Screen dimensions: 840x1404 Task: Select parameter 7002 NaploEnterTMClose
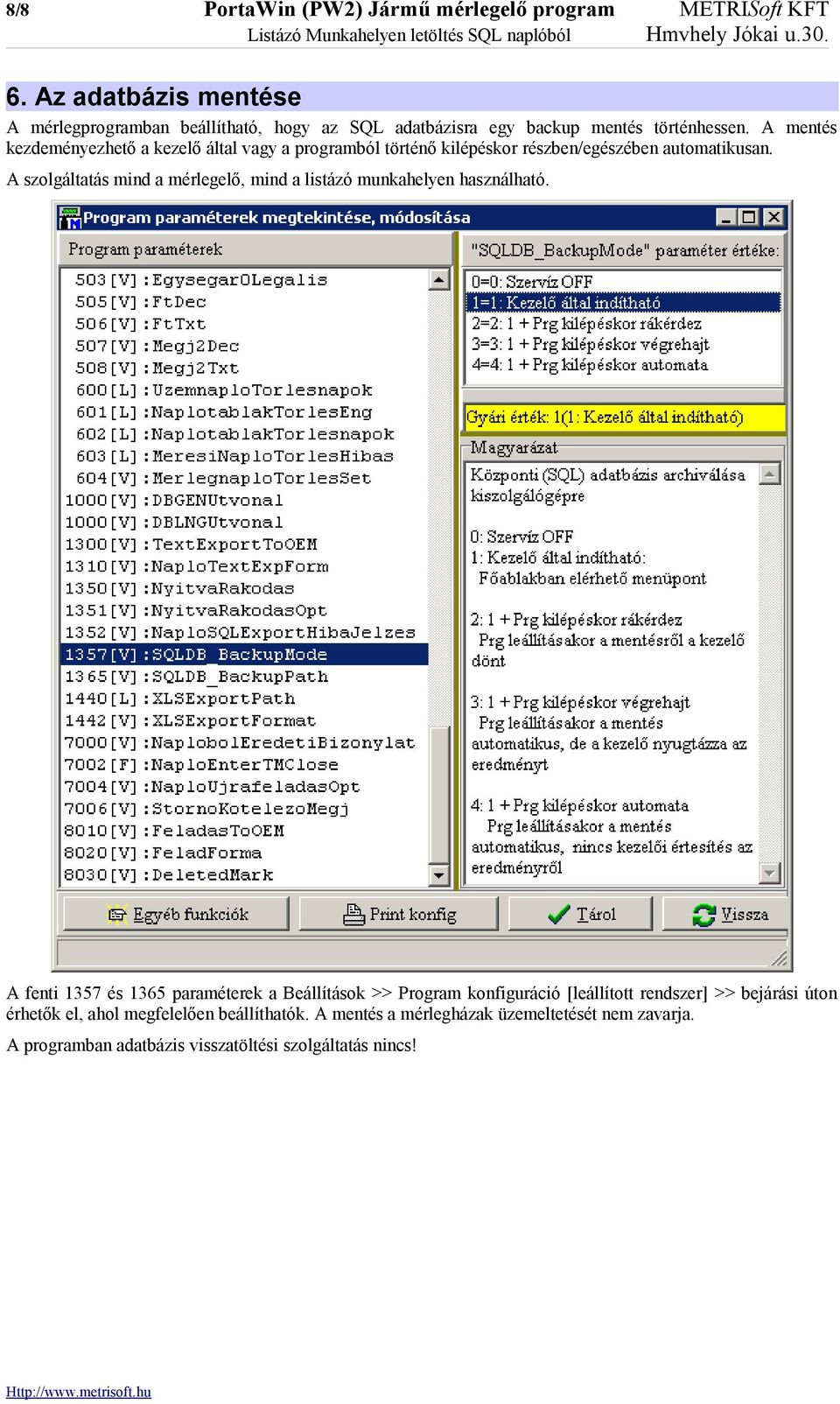(x=245, y=765)
